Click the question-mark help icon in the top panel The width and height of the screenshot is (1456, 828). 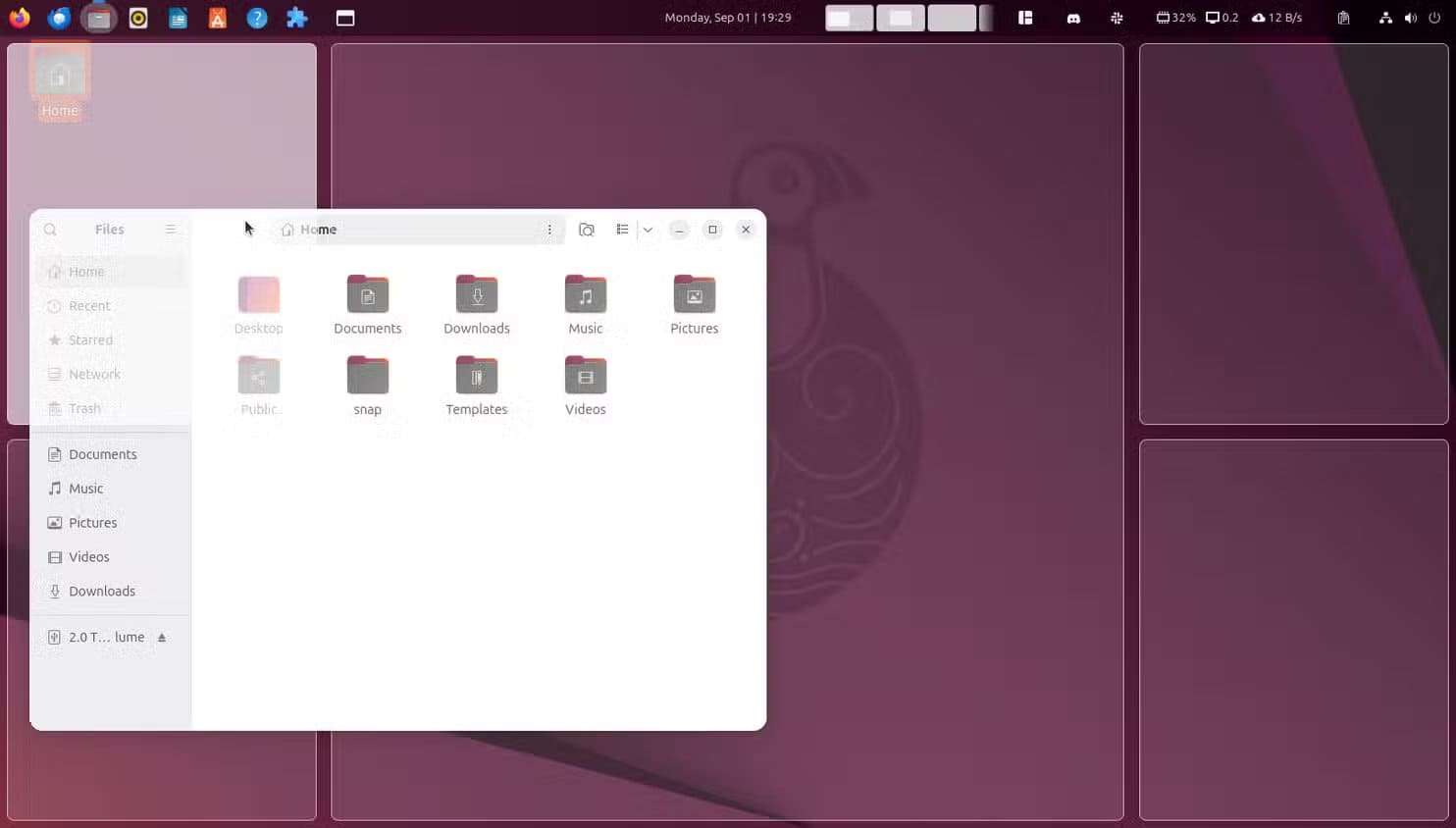257,17
